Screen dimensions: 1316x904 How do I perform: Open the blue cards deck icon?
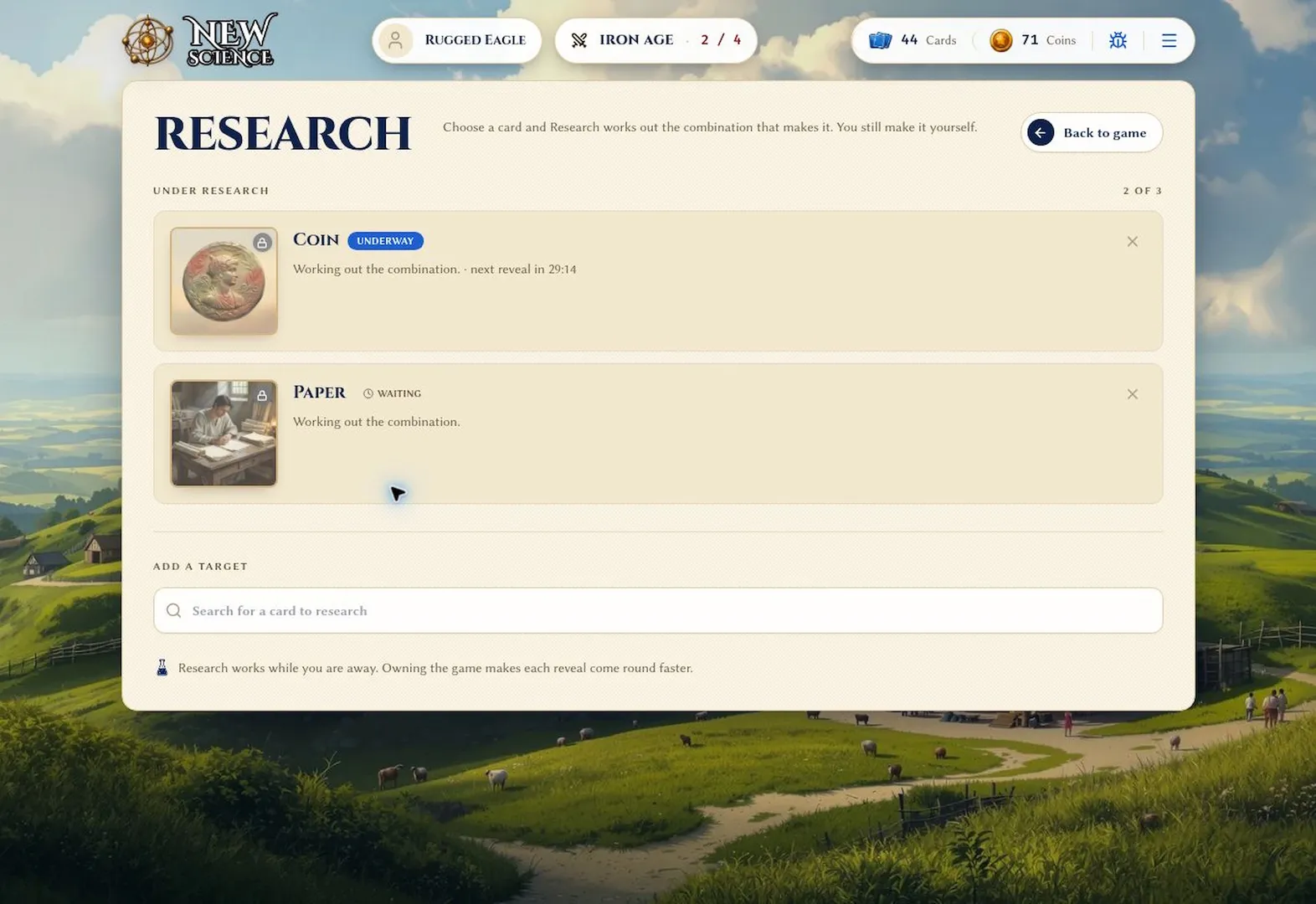pos(880,40)
